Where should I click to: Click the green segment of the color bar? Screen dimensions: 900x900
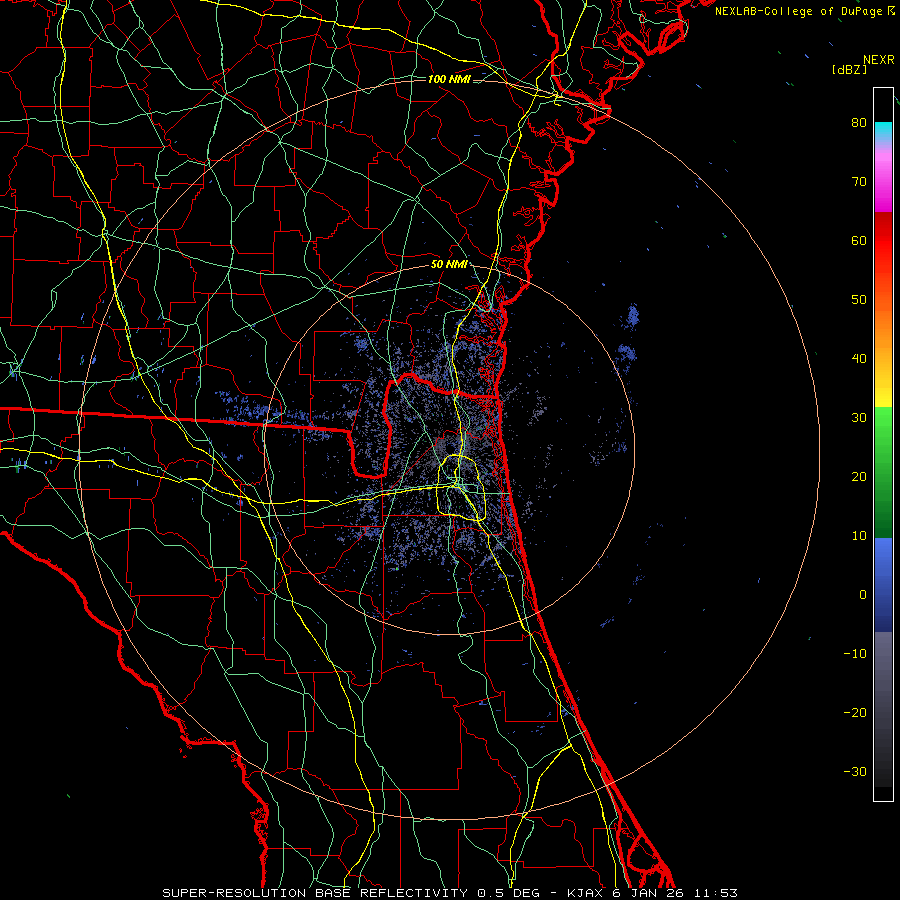883,472
